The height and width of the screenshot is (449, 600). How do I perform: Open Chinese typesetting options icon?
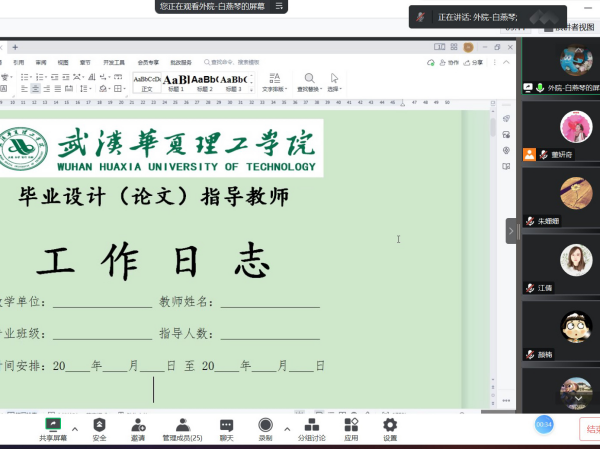(78, 77)
